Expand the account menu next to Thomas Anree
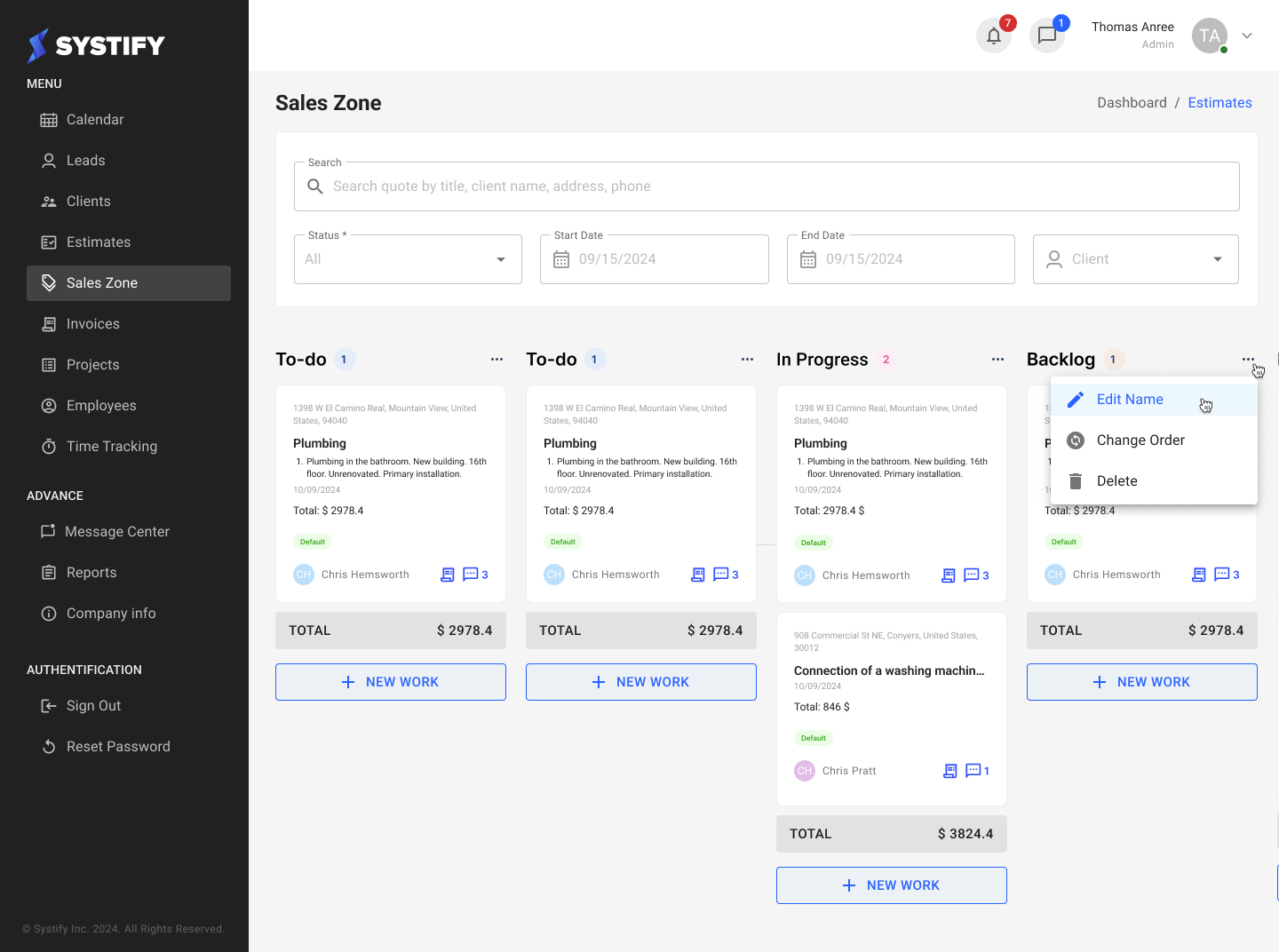This screenshot has height=952, width=1279. [1247, 36]
